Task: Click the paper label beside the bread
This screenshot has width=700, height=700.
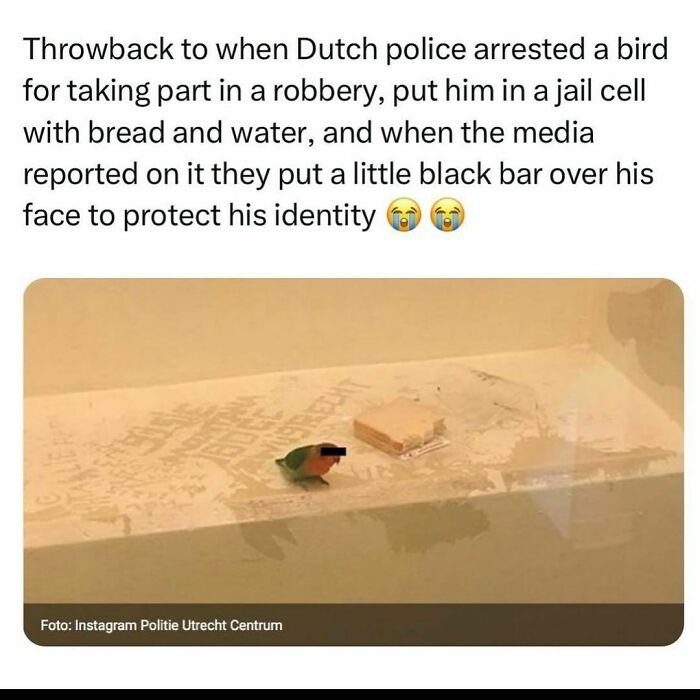Action: 426,449
